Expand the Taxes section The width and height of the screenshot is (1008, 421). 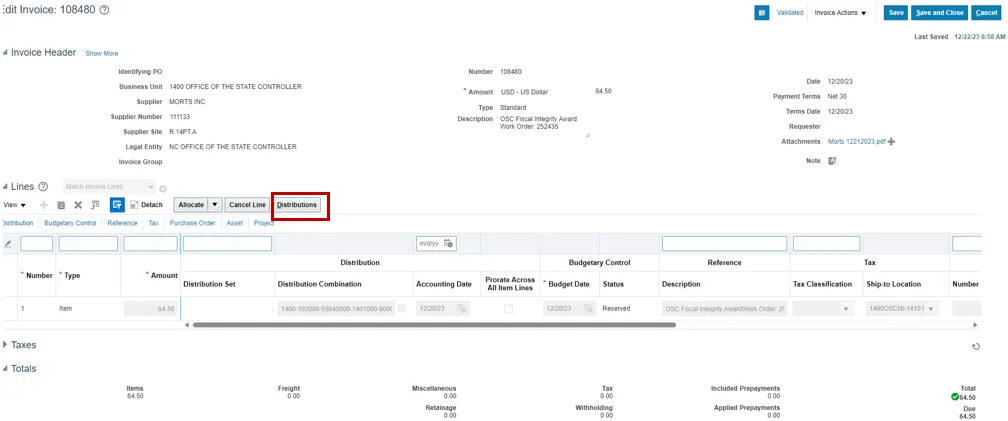(5, 345)
